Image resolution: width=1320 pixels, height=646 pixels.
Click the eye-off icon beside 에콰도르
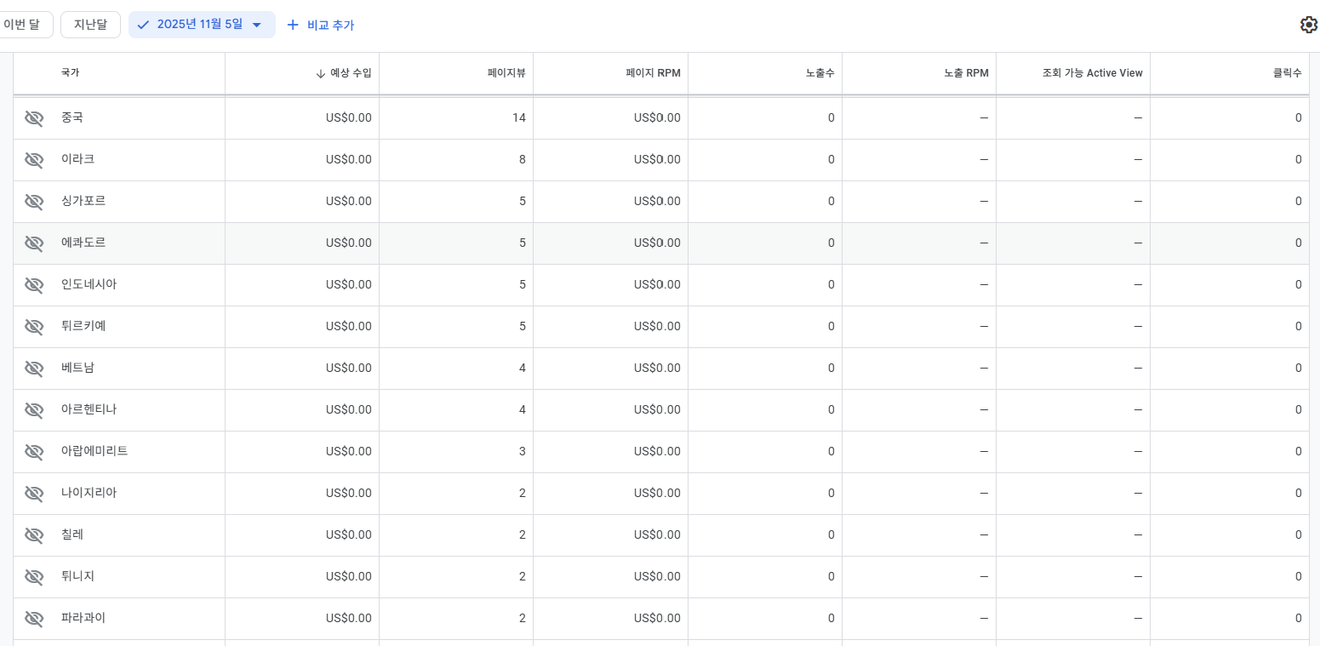[x=34, y=243]
